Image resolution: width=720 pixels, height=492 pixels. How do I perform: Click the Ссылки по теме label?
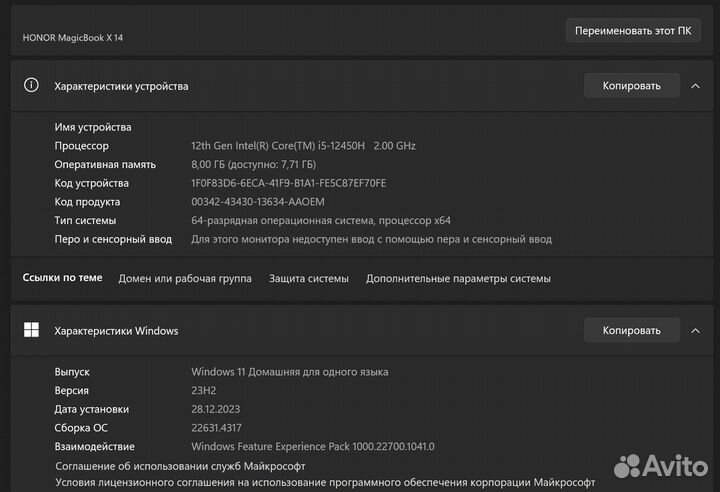click(x=62, y=277)
